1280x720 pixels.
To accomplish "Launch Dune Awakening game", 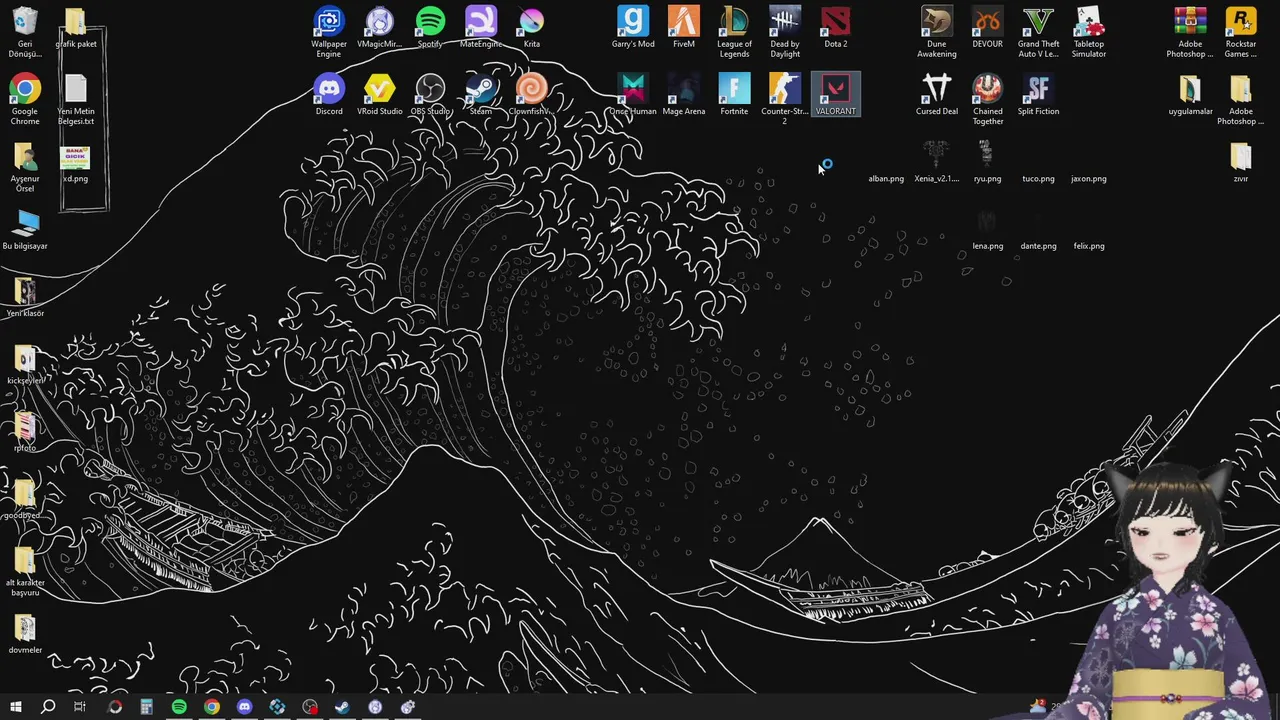I will pos(937,32).
